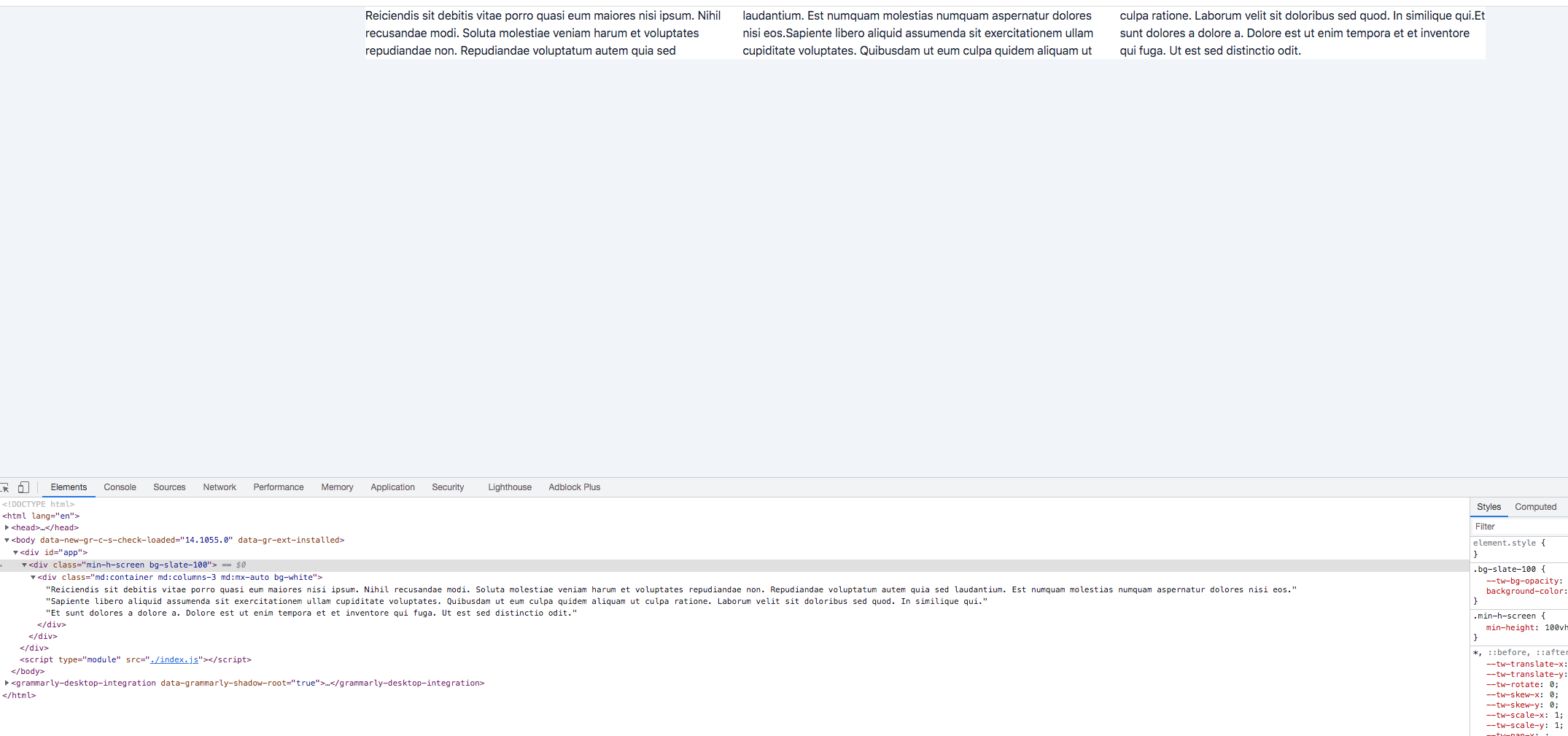This screenshot has width=1568, height=736.
Task: Collapse the body element
Action: point(6,540)
